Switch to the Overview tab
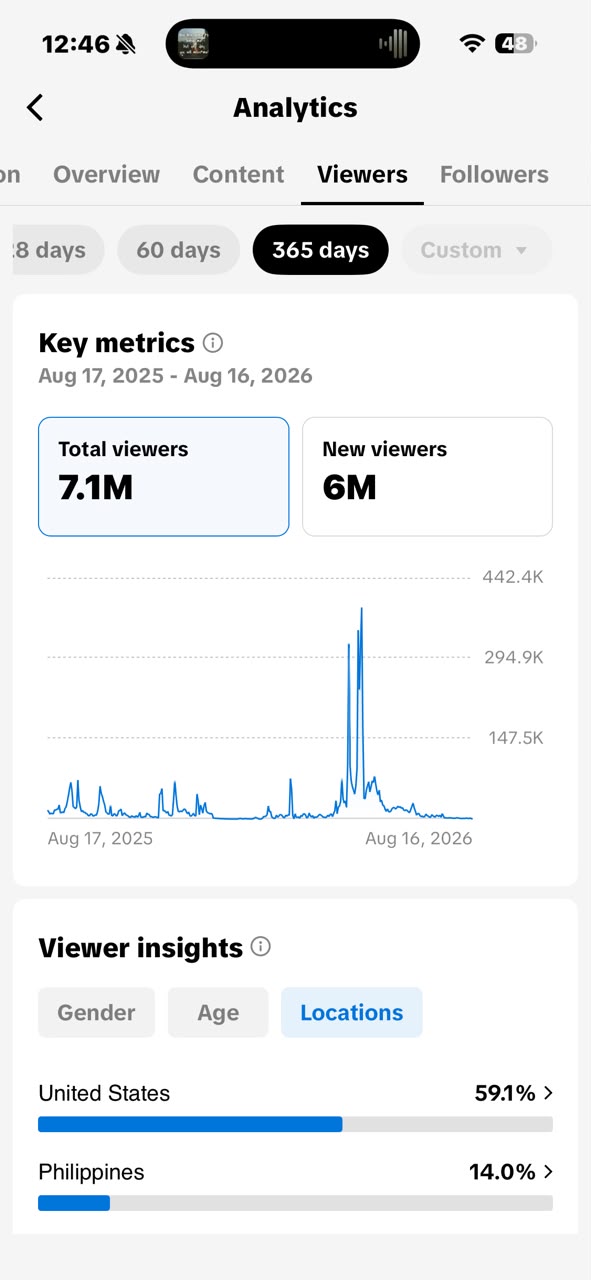The height and width of the screenshot is (1280, 591). click(106, 174)
